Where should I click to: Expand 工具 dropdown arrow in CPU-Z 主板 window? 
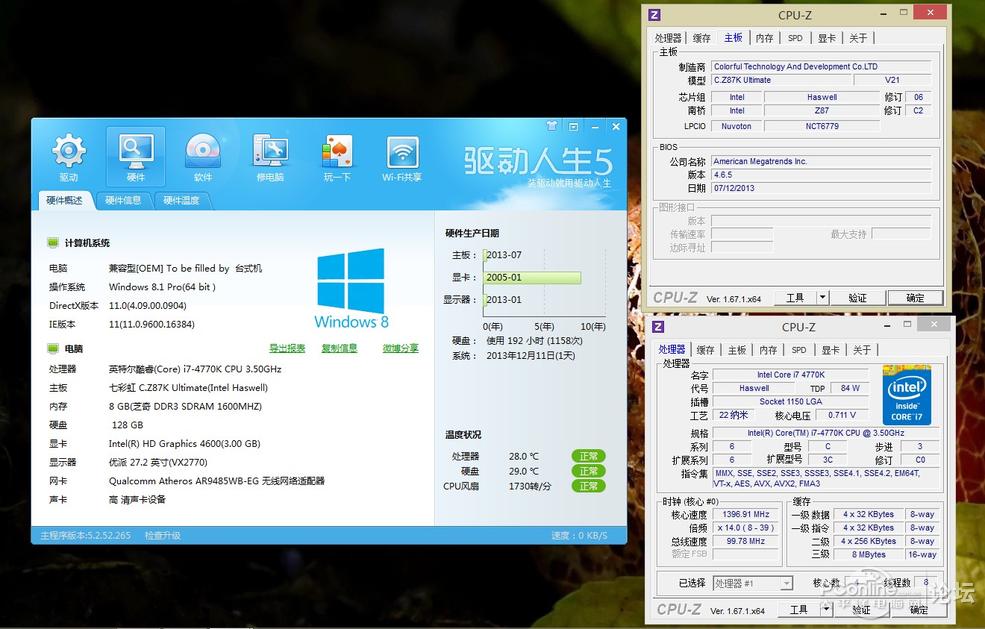pos(823,297)
